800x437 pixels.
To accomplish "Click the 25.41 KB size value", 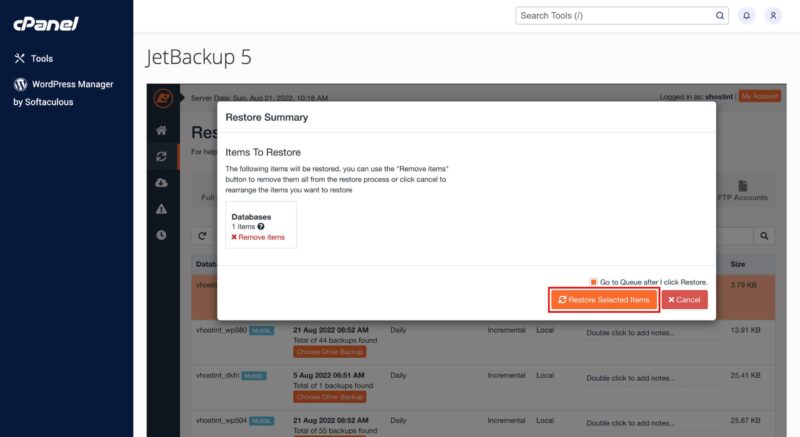I will point(745,375).
